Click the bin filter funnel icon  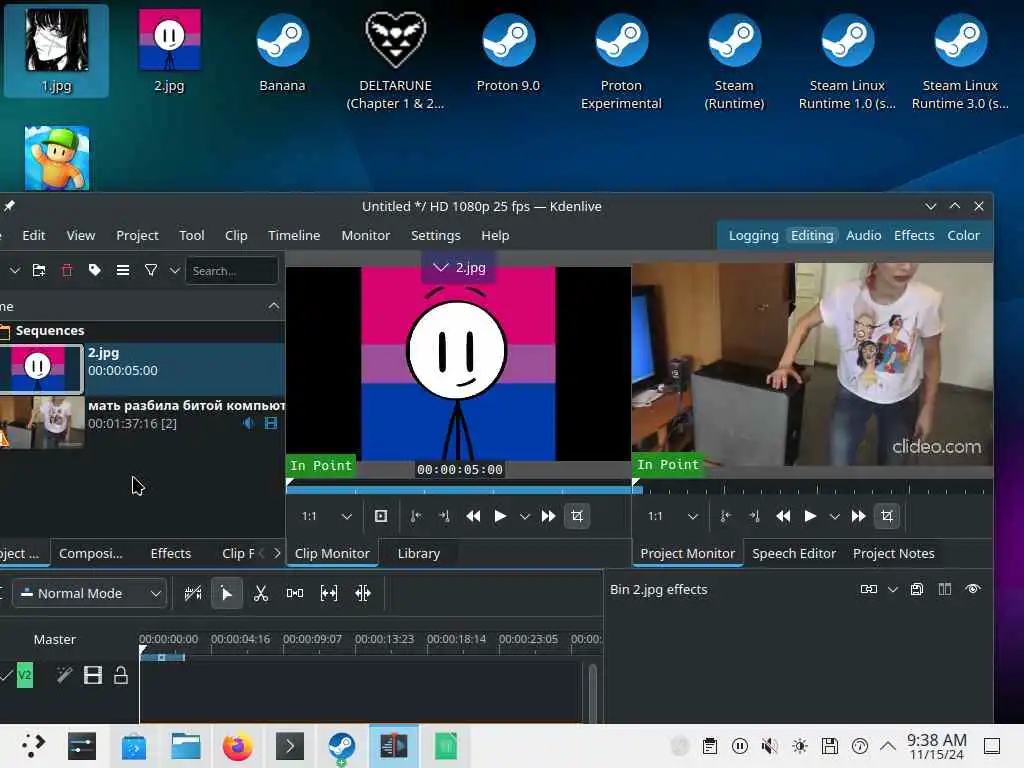click(x=151, y=270)
